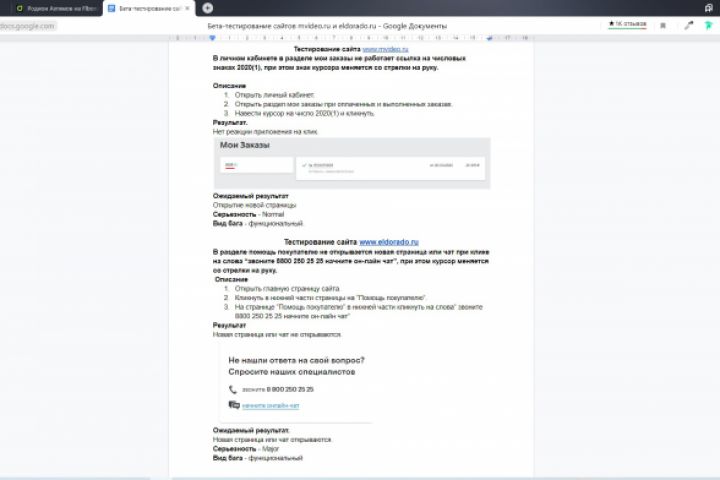720x480 pixels.
Task: Click the text Новая страница или чат не открываются
Action: click(x=277, y=334)
